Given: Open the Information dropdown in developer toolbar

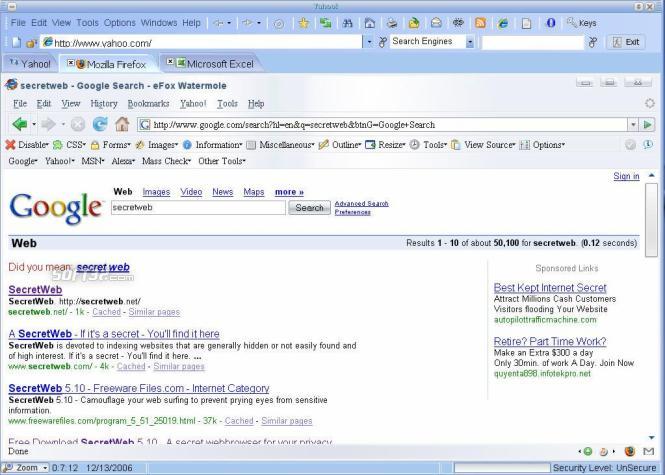Looking at the screenshot, I should pyautogui.click(x=212, y=145).
